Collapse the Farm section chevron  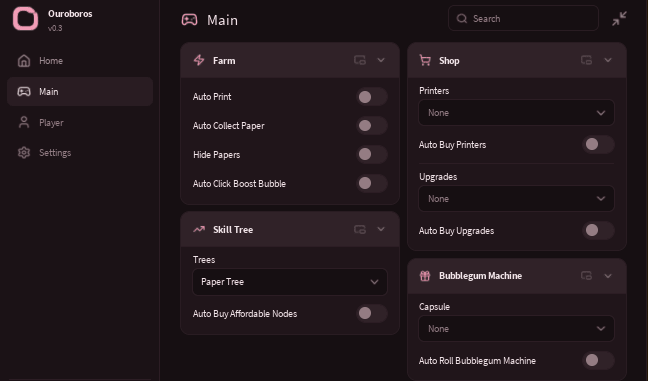pyautogui.click(x=381, y=60)
